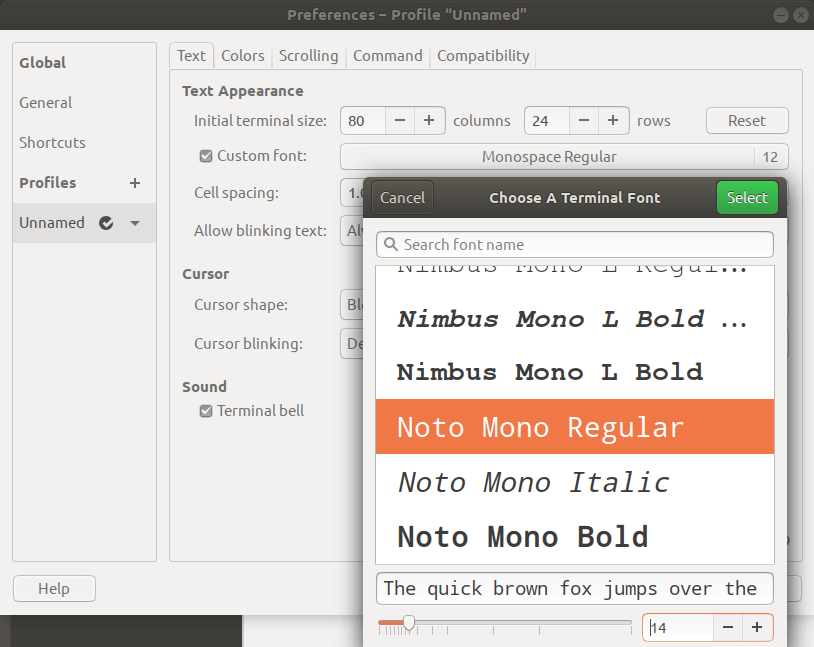Click the font size field showing 14
The image size is (814, 647).
pos(678,627)
